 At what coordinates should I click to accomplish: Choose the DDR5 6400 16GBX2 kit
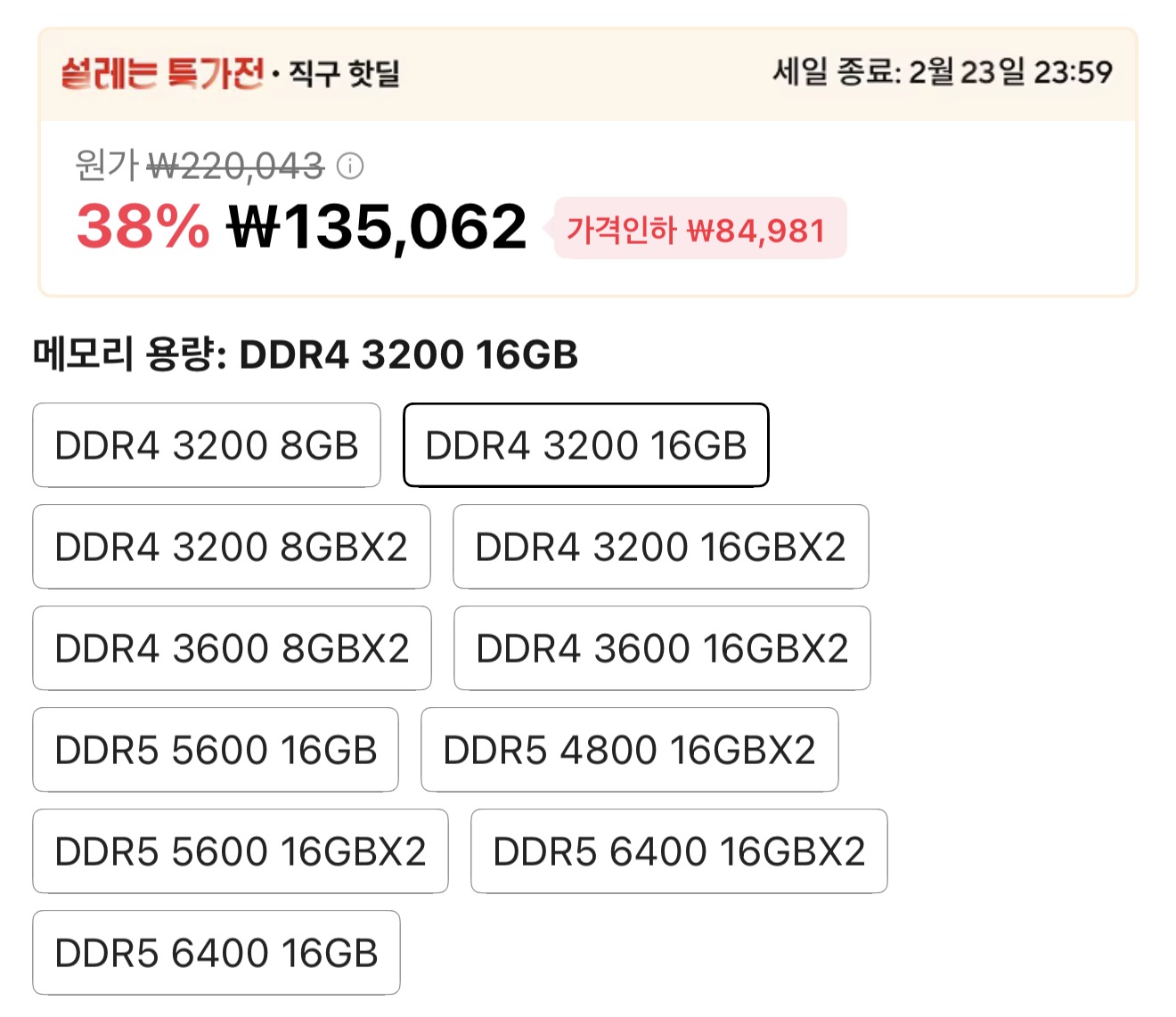pos(678,851)
